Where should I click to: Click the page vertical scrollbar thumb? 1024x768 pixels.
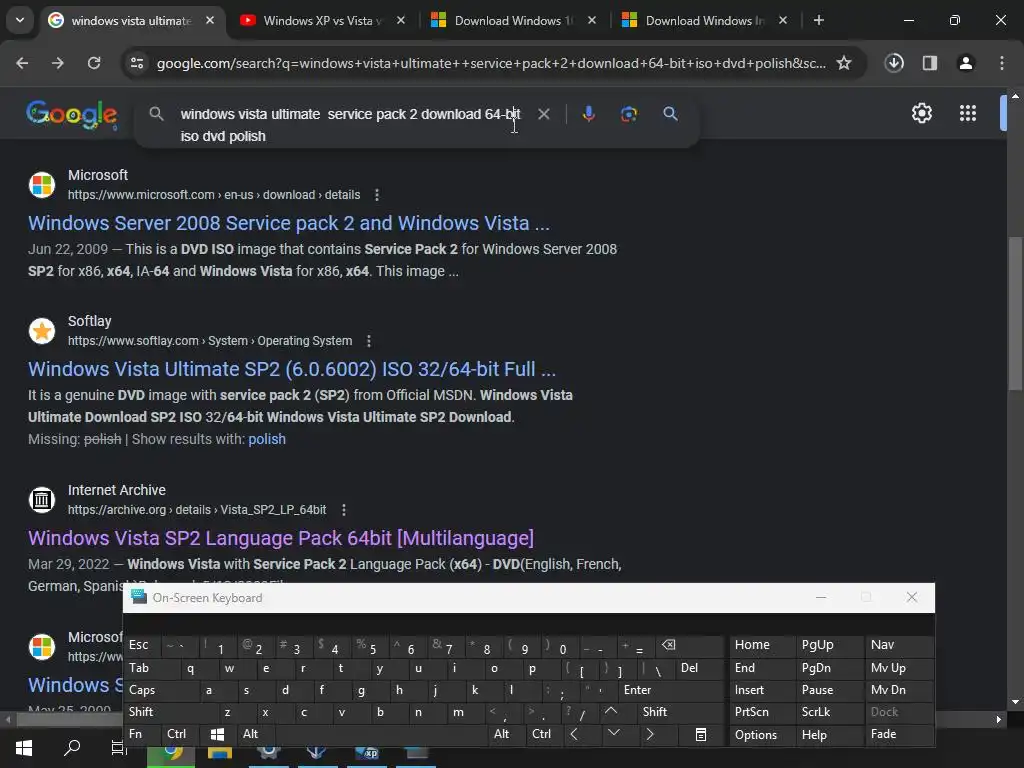coord(1015,313)
